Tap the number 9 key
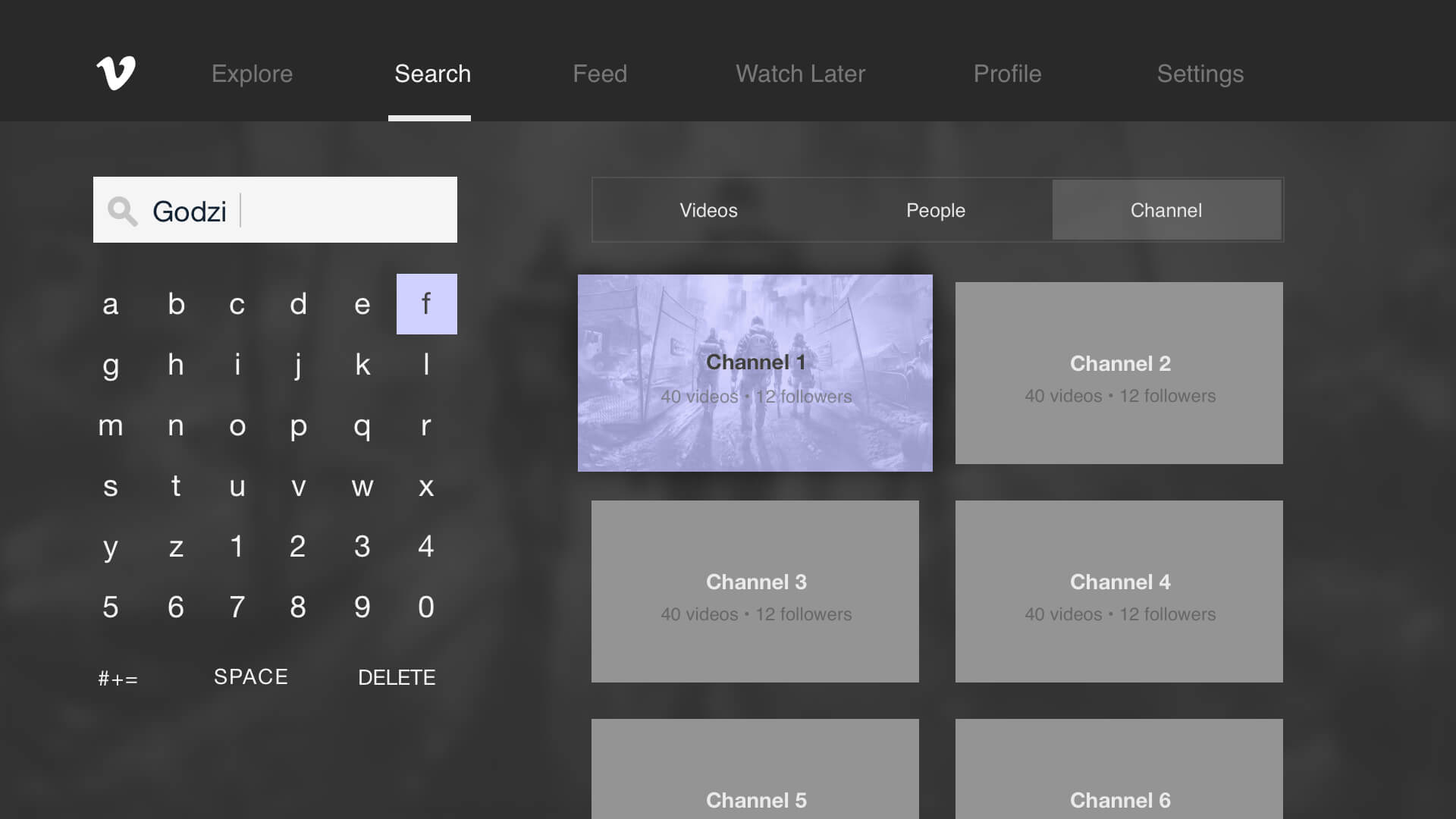Screen dimensions: 1456x819 pyautogui.click(x=362, y=607)
